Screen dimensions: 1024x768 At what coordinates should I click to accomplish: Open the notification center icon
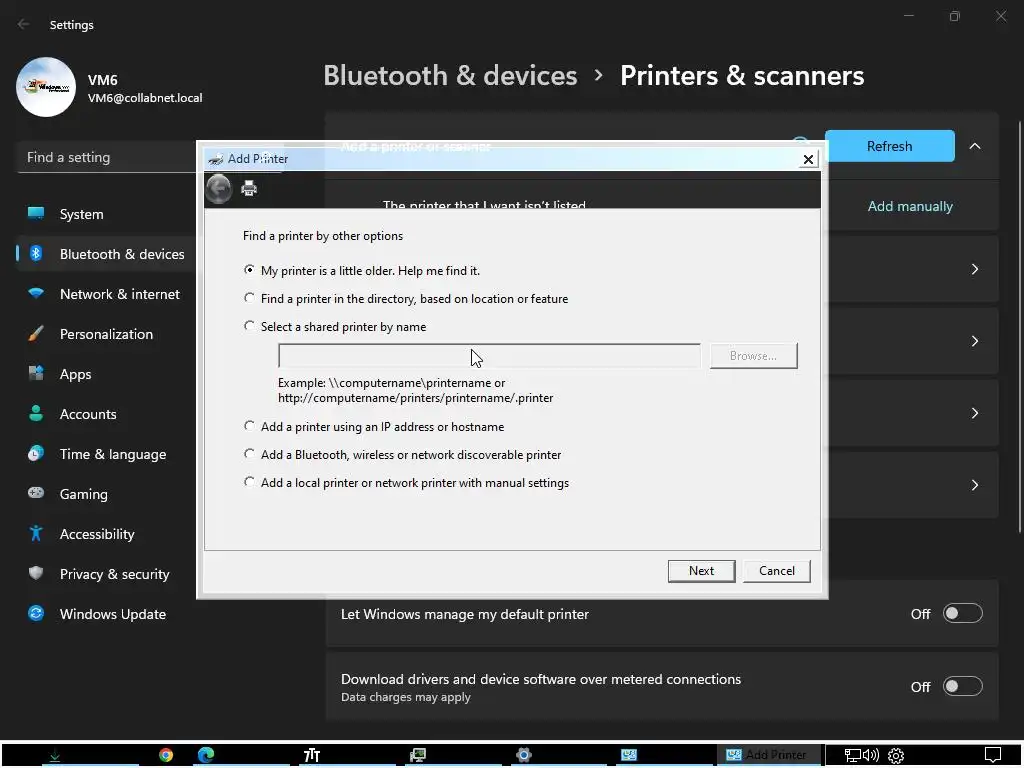pos(993,755)
